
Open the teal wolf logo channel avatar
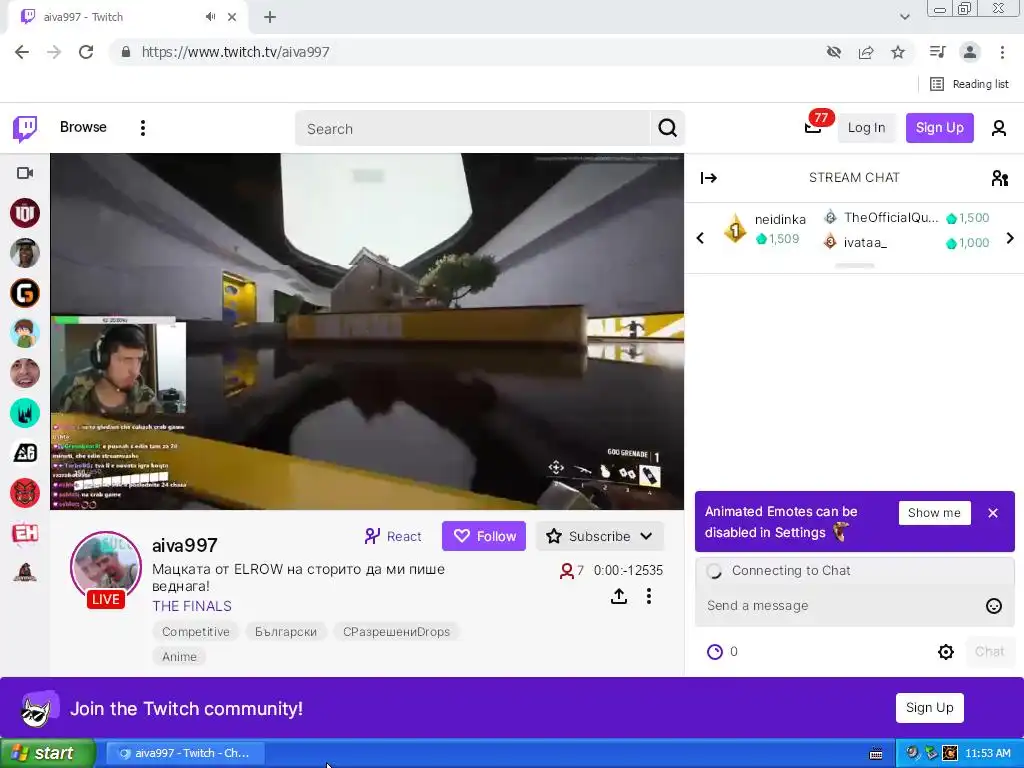point(25,413)
